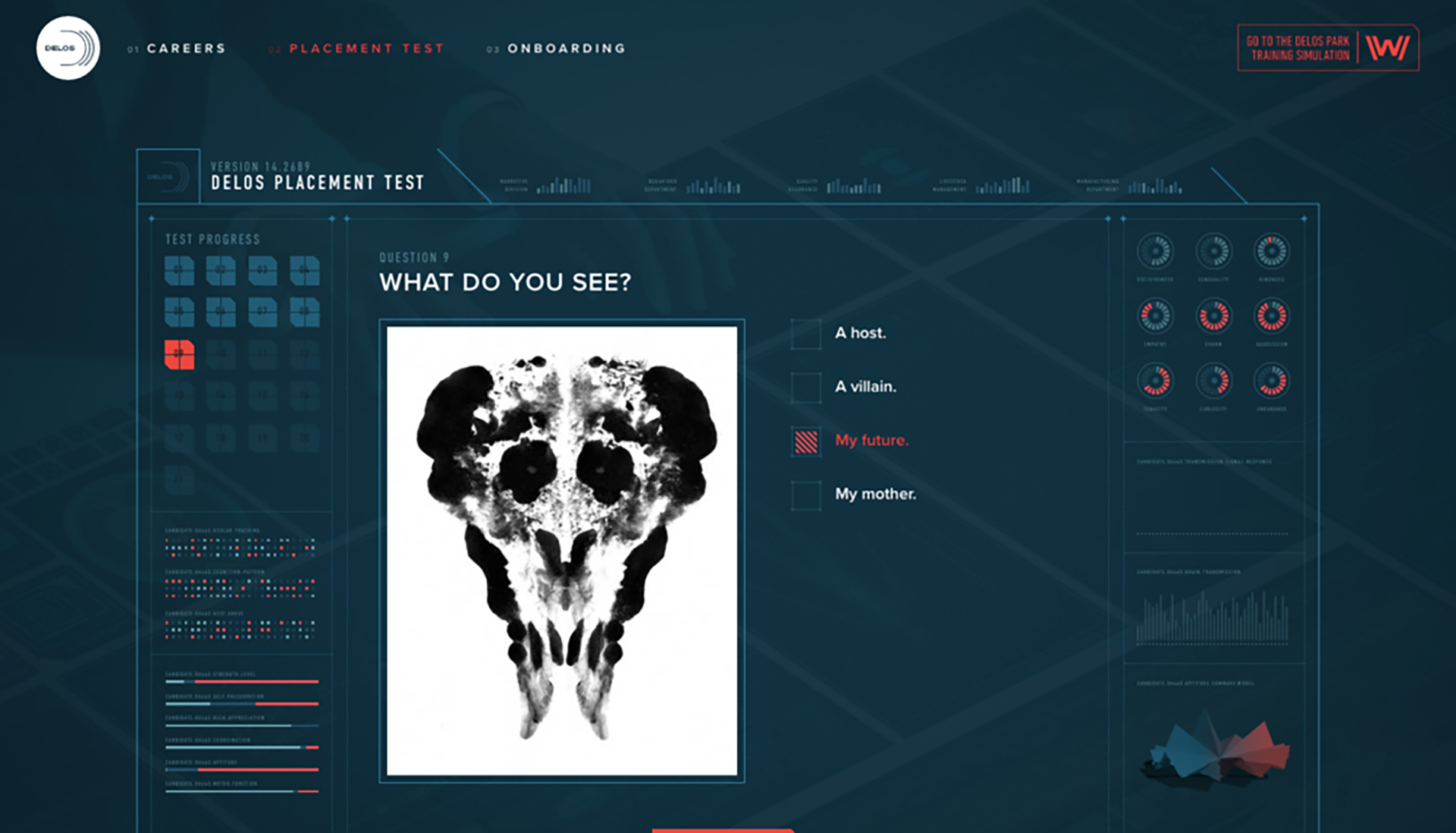This screenshot has height=833, width=1456.
Task: Go to the Delos Park training simulation
Action: click(x=1298, y=48)
